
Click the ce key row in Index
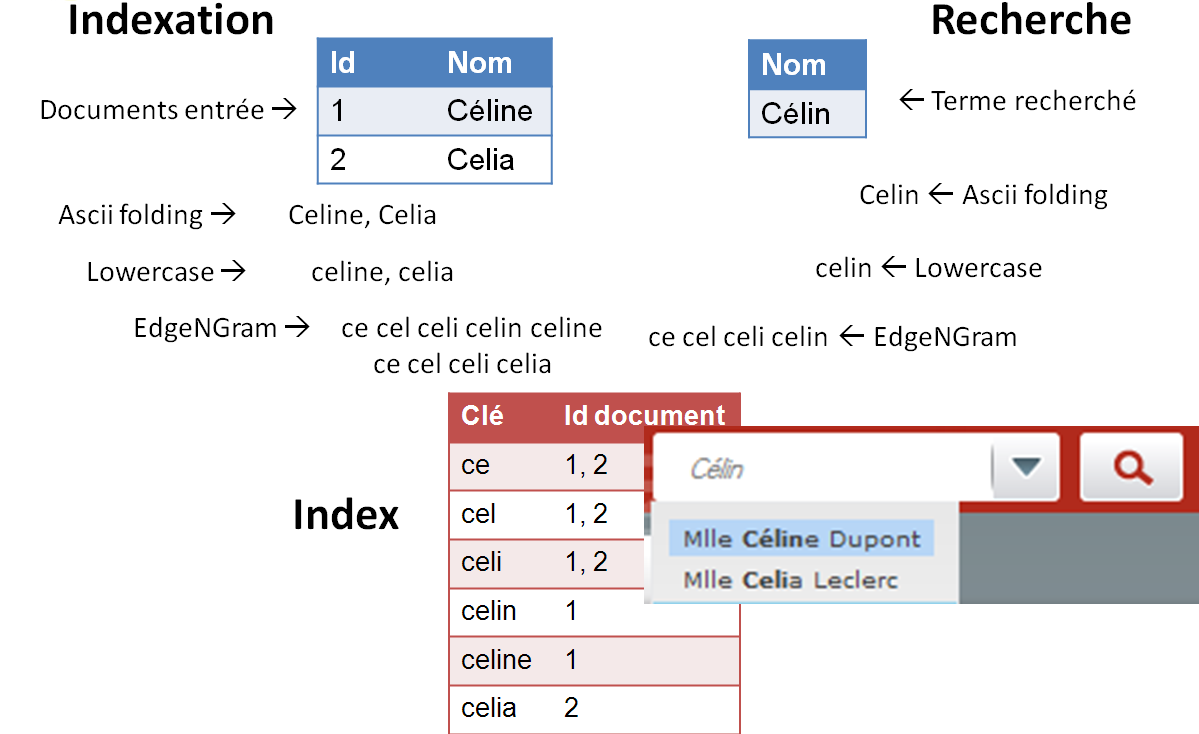548,466
